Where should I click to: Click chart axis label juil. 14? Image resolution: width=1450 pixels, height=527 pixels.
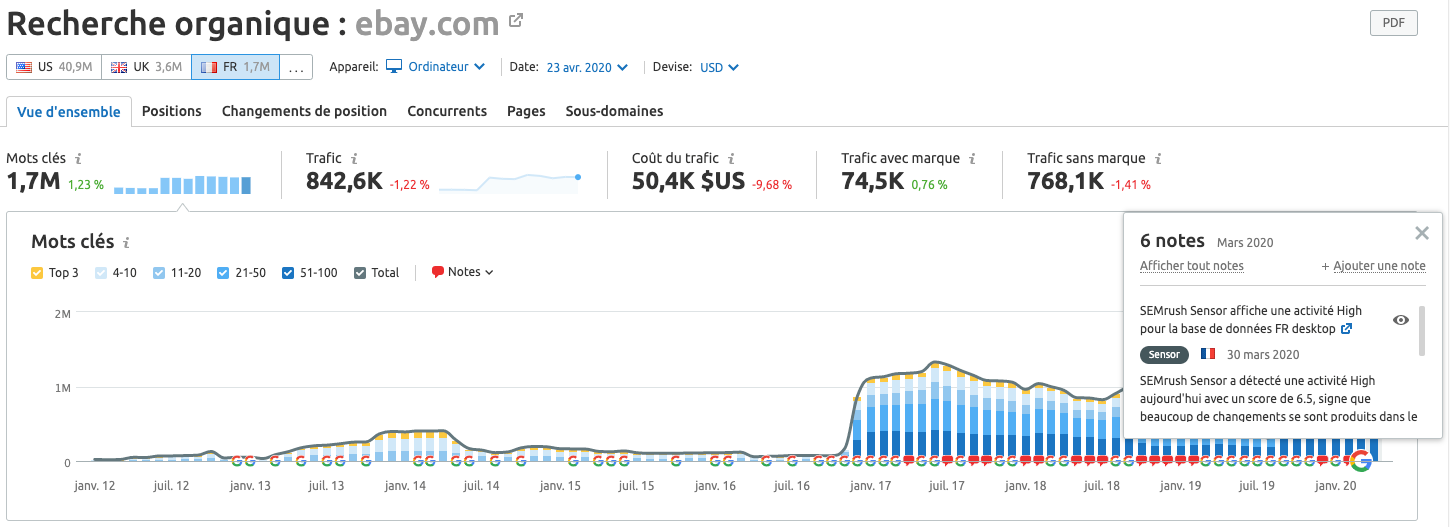pos(481,486)
